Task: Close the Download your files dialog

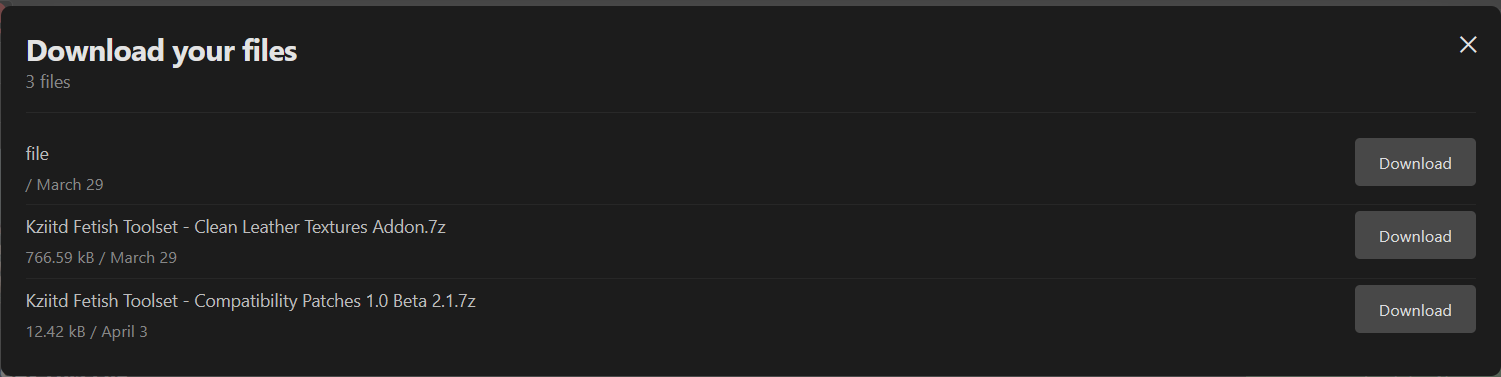Action: click(x=1467, y=44)
